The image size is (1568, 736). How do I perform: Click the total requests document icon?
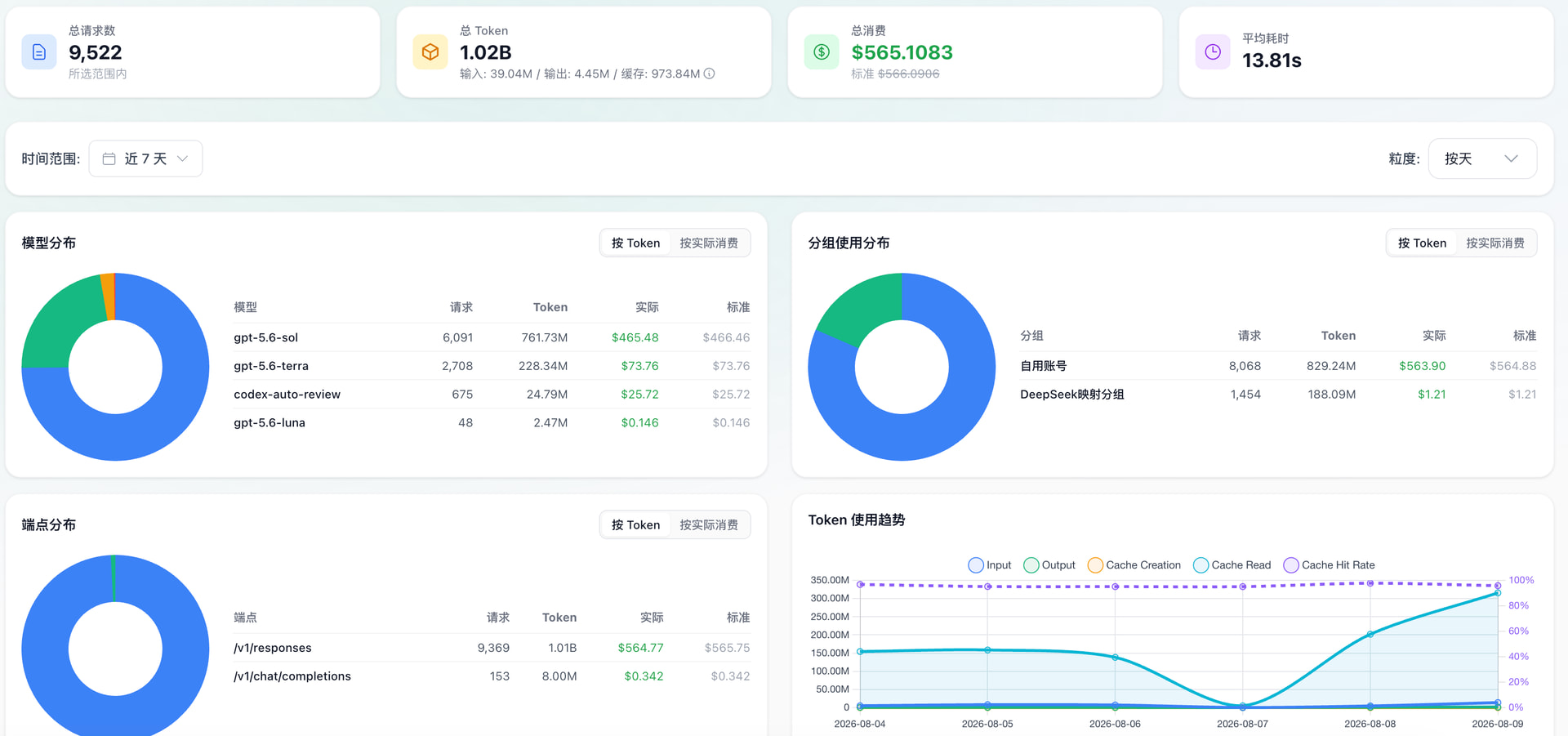[38, 52]
